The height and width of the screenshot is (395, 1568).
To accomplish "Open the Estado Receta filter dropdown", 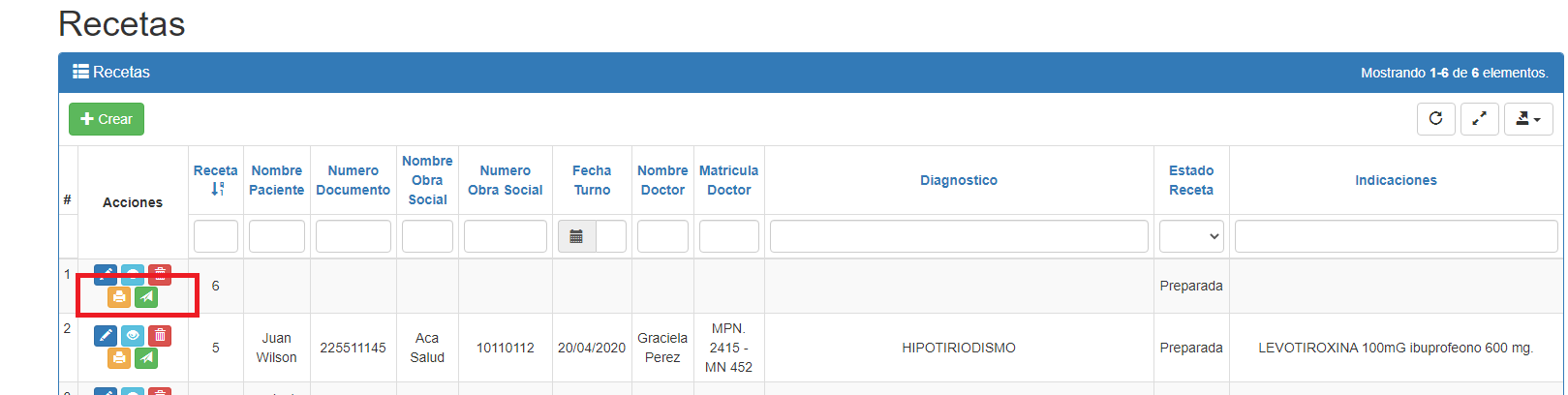I will tap(1191, 236).
